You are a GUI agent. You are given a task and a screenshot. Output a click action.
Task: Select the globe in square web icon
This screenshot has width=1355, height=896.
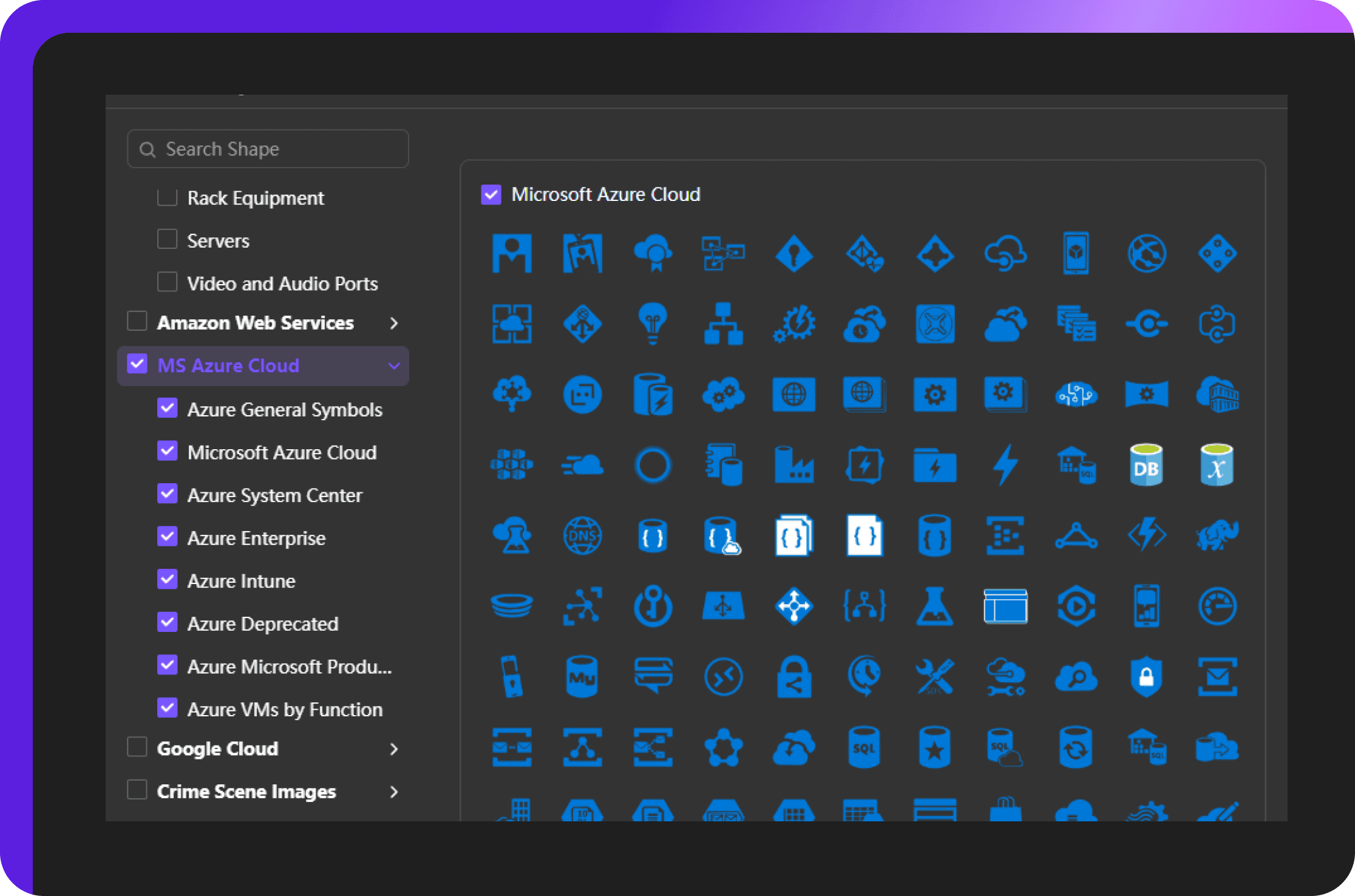point(794,395)
